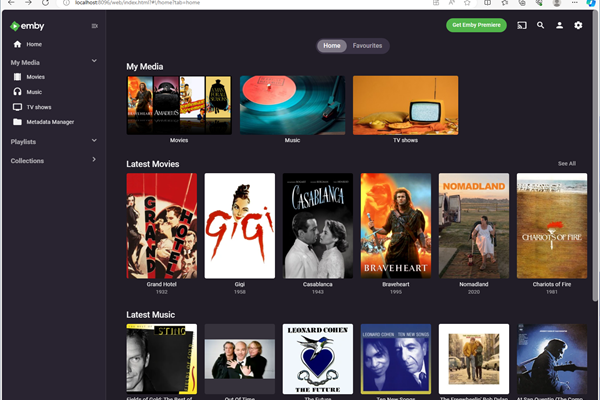Viewport: 600px width, 400px height.
Task: Open Music from the sidebar
Action: pos(35,91)
